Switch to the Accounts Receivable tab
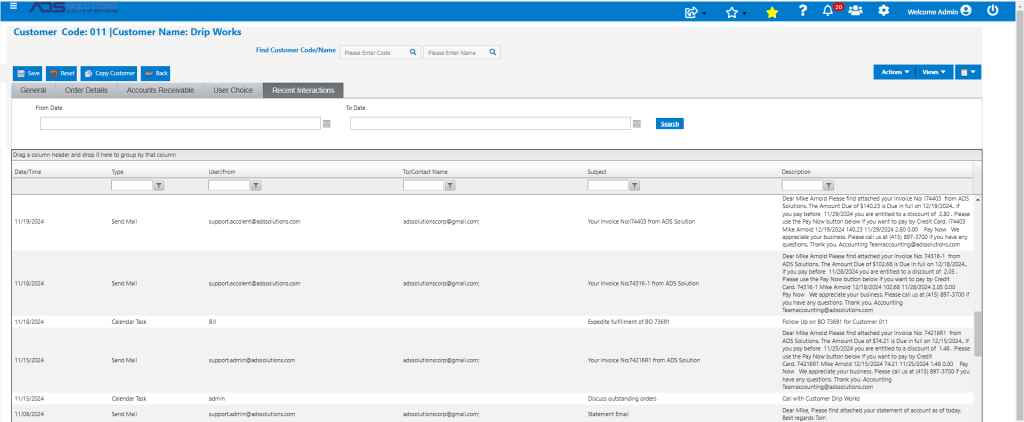 click(160, 90)
